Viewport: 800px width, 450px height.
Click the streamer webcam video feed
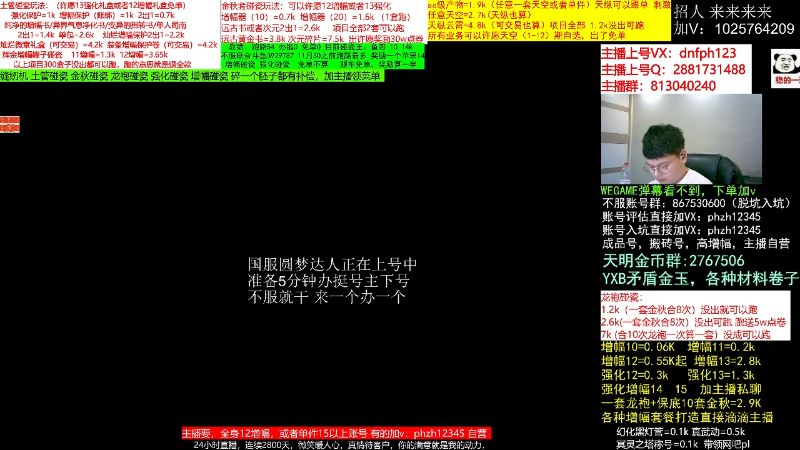681,139
